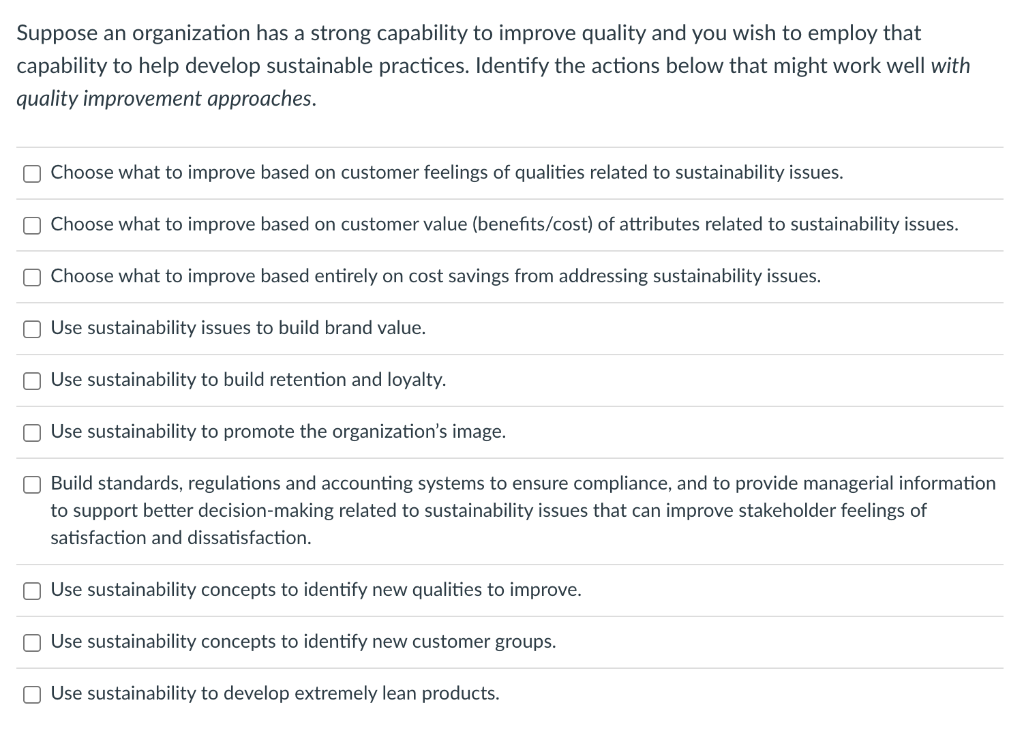Check the promote organization's image option
Screen dimensions: 1024x735
click(x=31, y=432)
